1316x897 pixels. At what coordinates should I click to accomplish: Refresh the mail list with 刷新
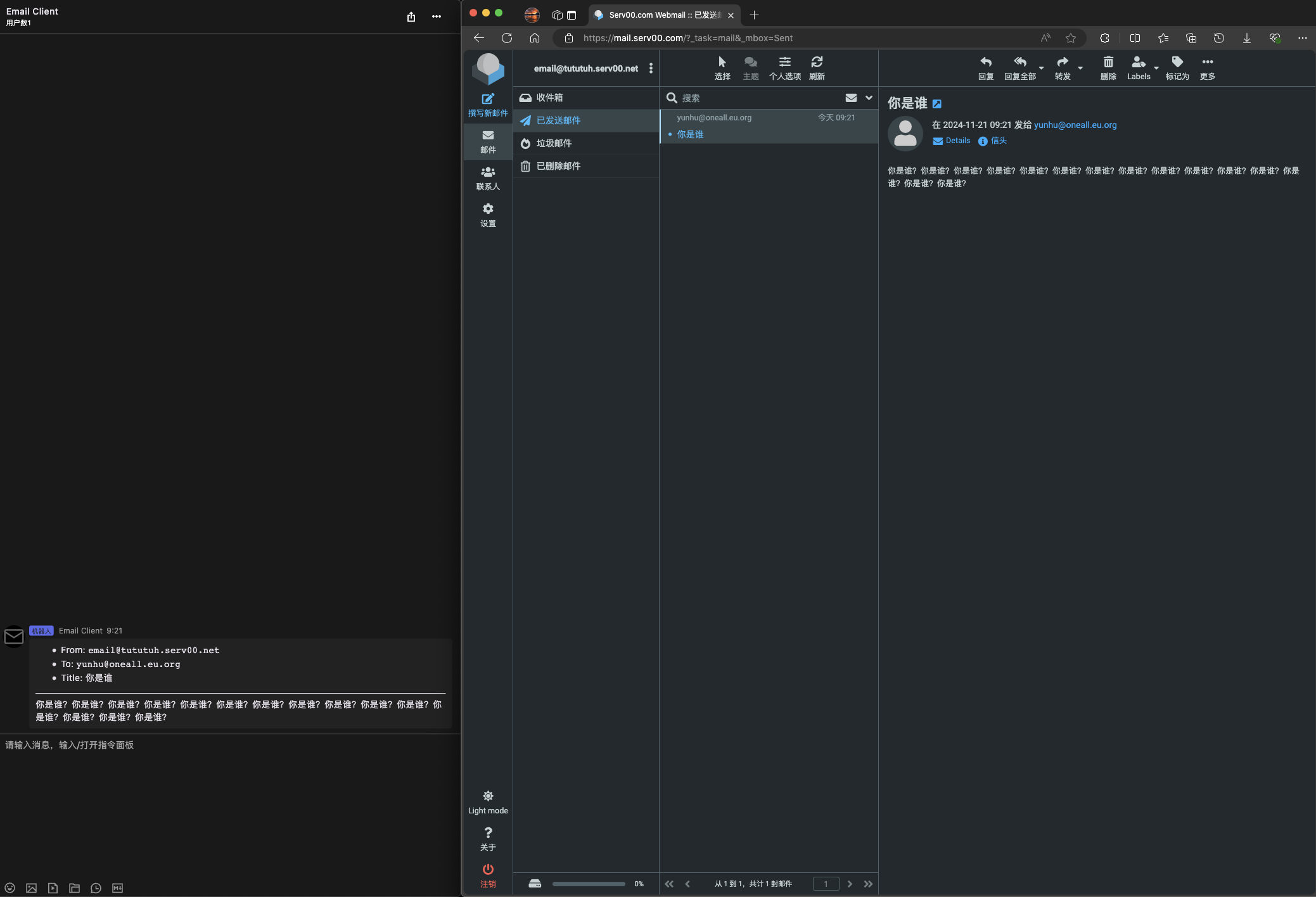tap(817, 68)
